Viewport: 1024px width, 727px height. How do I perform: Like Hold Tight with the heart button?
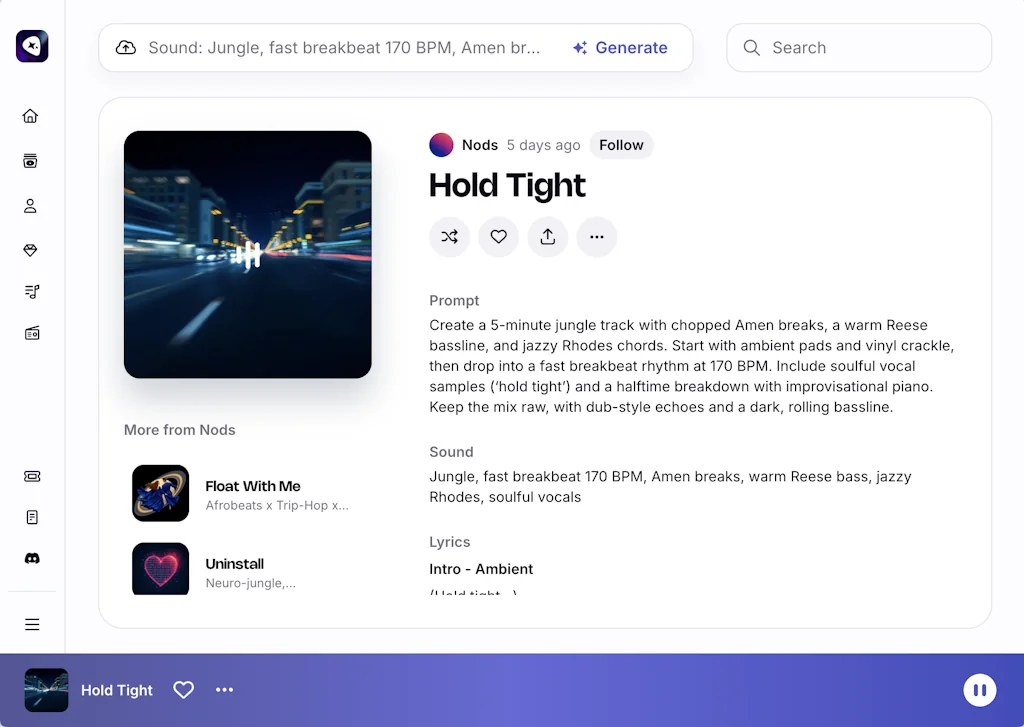coord(498,237)
